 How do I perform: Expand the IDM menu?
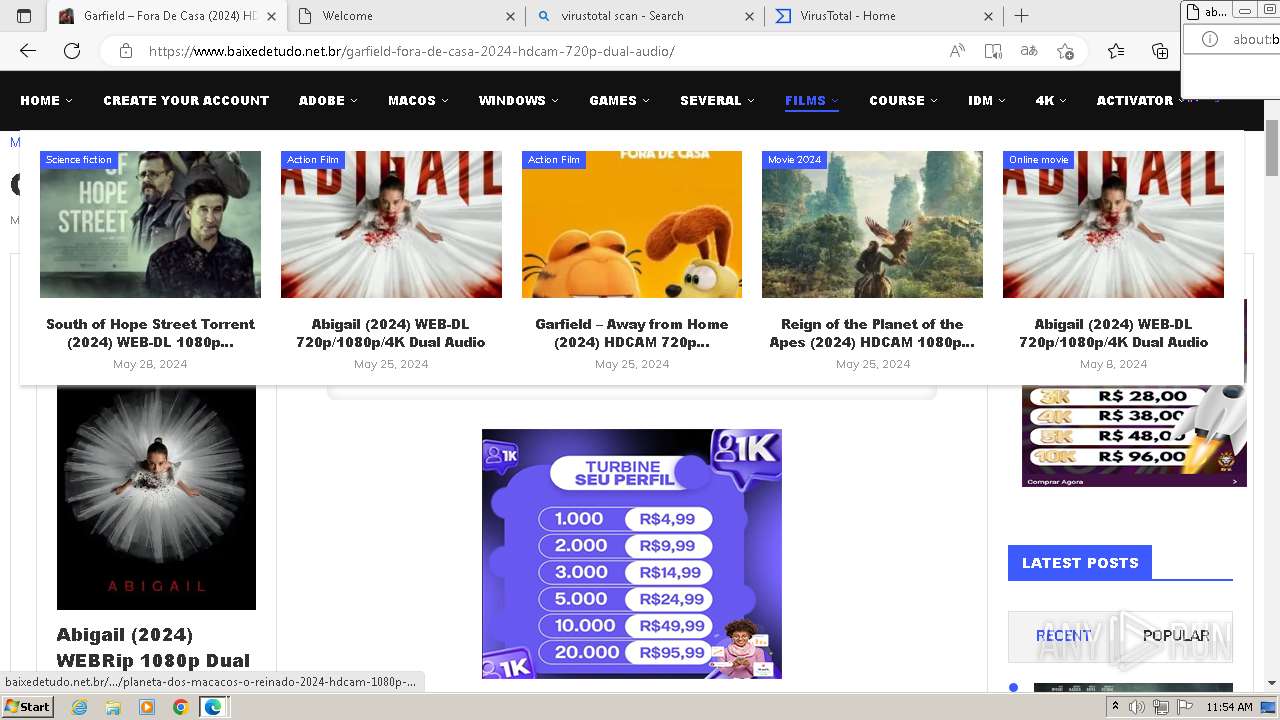click(986, 100)
